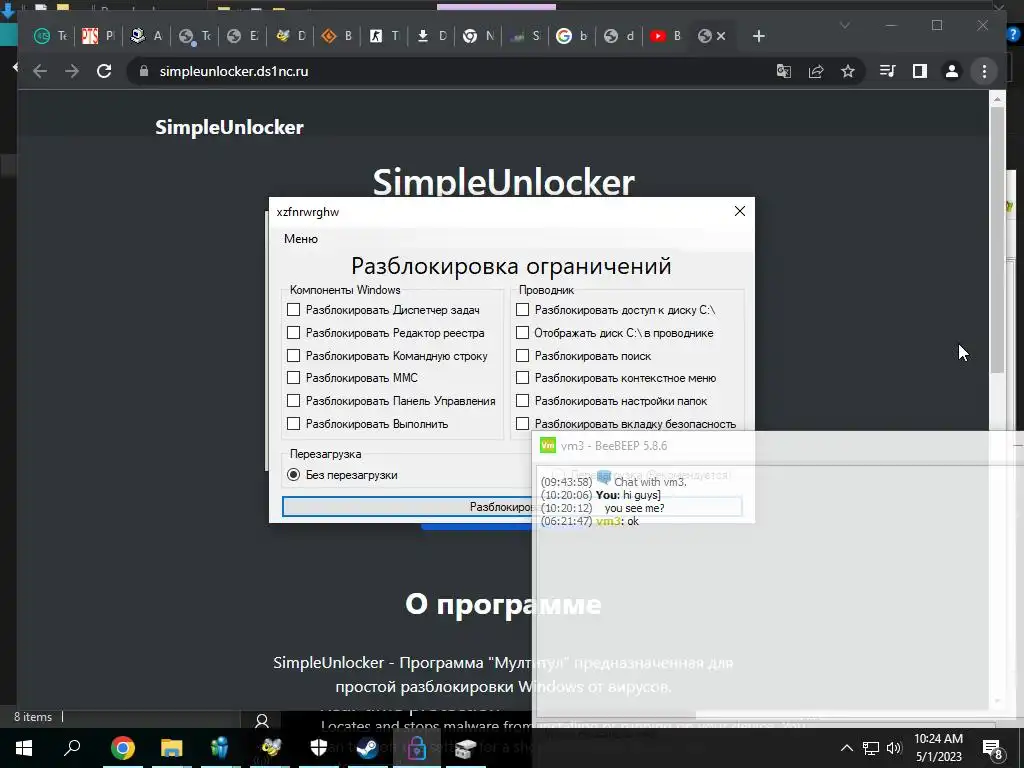Open network status in system tray
The width and height of the screenshot is (1024, 768).
pos(871,748)
